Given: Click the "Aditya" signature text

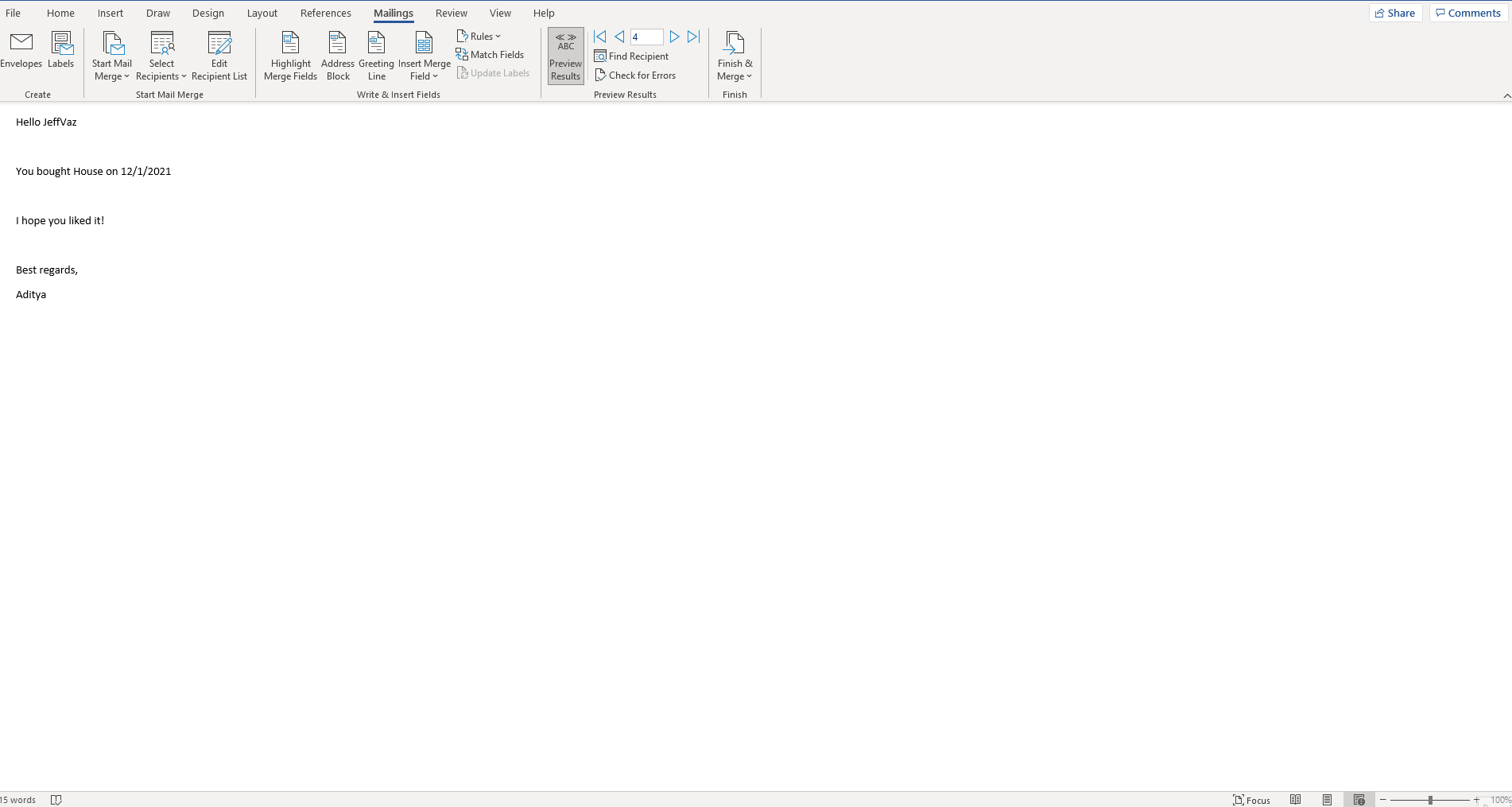Looking at the screenshot, I should pyautogui.click(x=31, y=294).
